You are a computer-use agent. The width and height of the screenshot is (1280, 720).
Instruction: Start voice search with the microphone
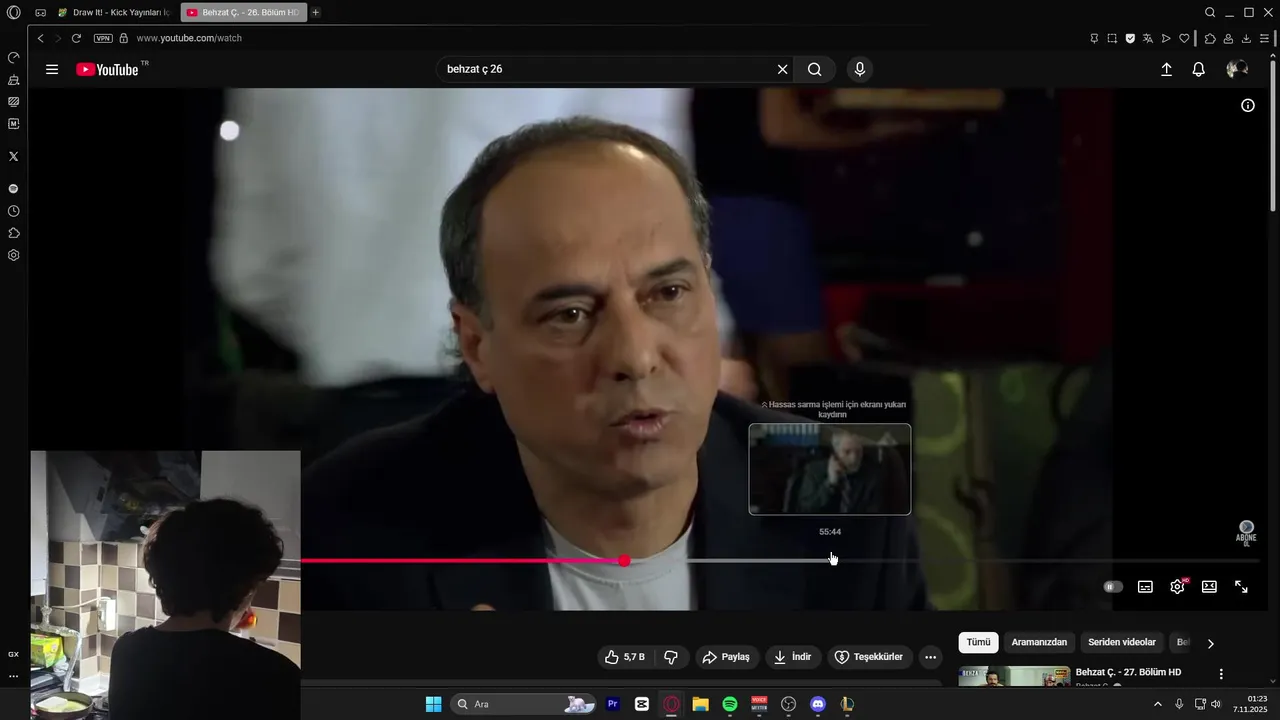(859, 69)
